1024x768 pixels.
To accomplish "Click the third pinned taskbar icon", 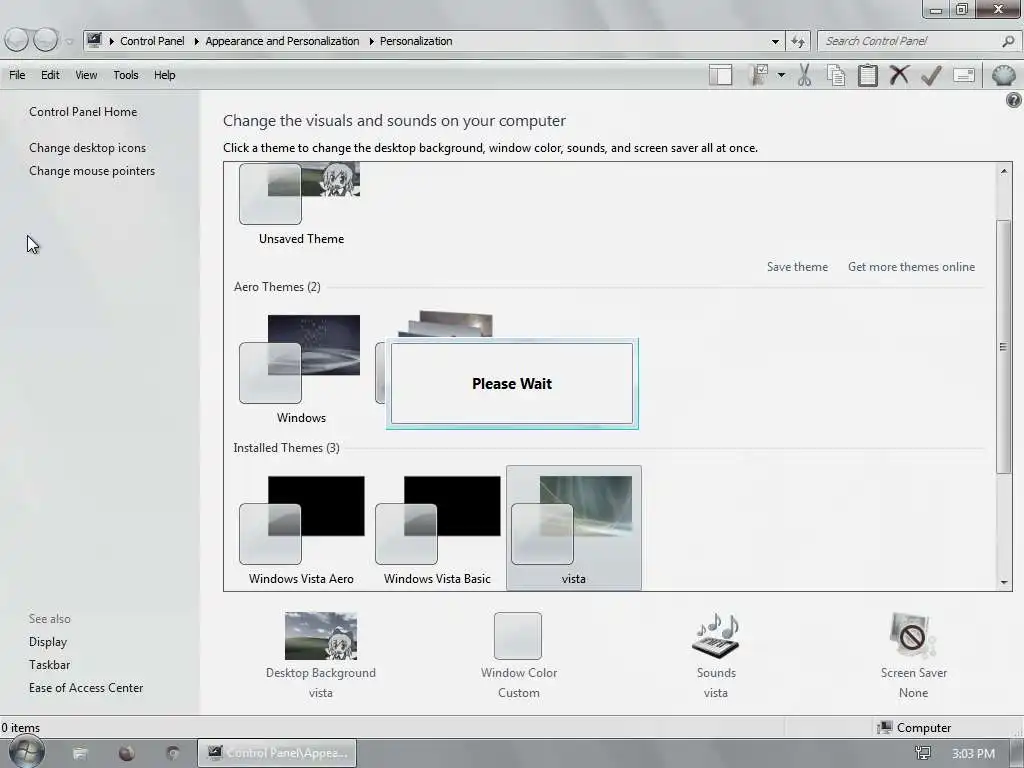I will (172, 754).
